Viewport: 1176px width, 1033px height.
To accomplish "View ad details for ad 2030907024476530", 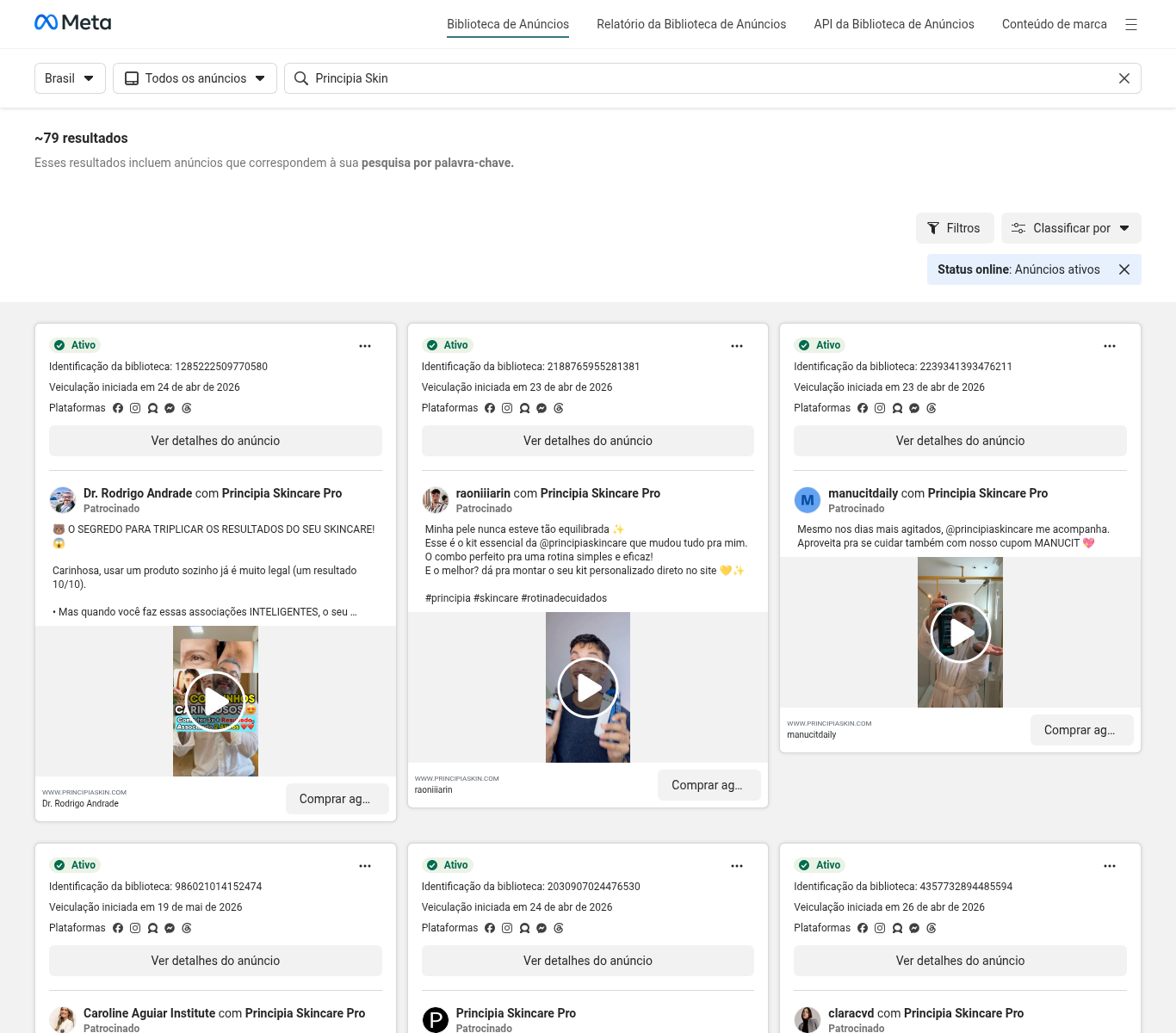I will tap(588, 961).
